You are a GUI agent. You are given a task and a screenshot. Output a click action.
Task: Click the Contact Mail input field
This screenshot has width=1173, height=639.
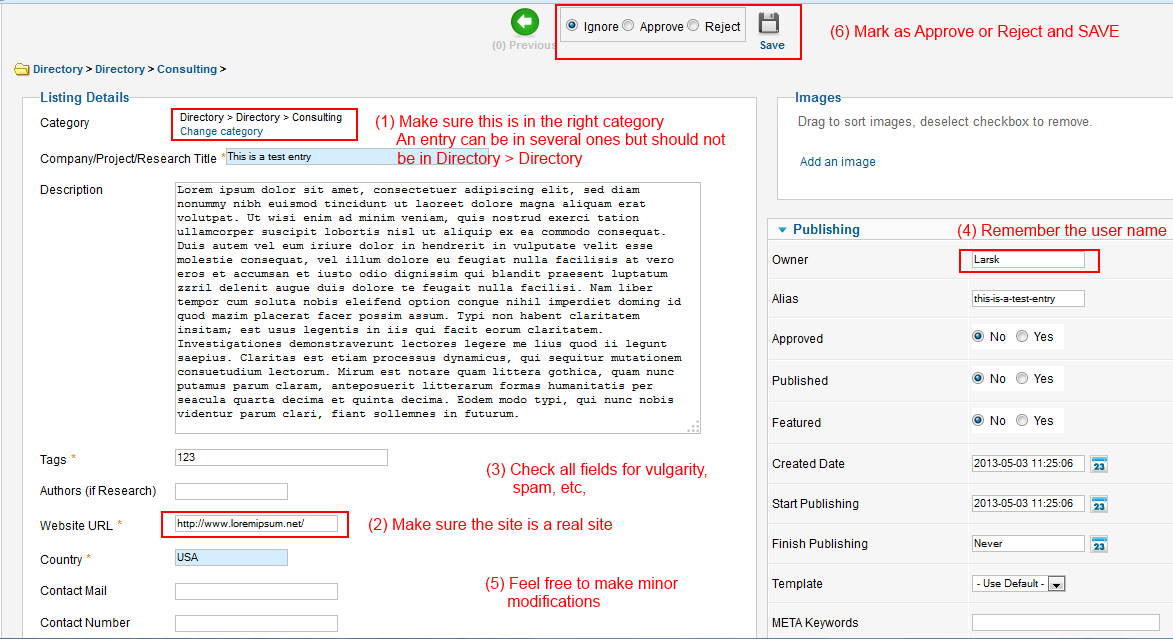click(x=256, y=591)
